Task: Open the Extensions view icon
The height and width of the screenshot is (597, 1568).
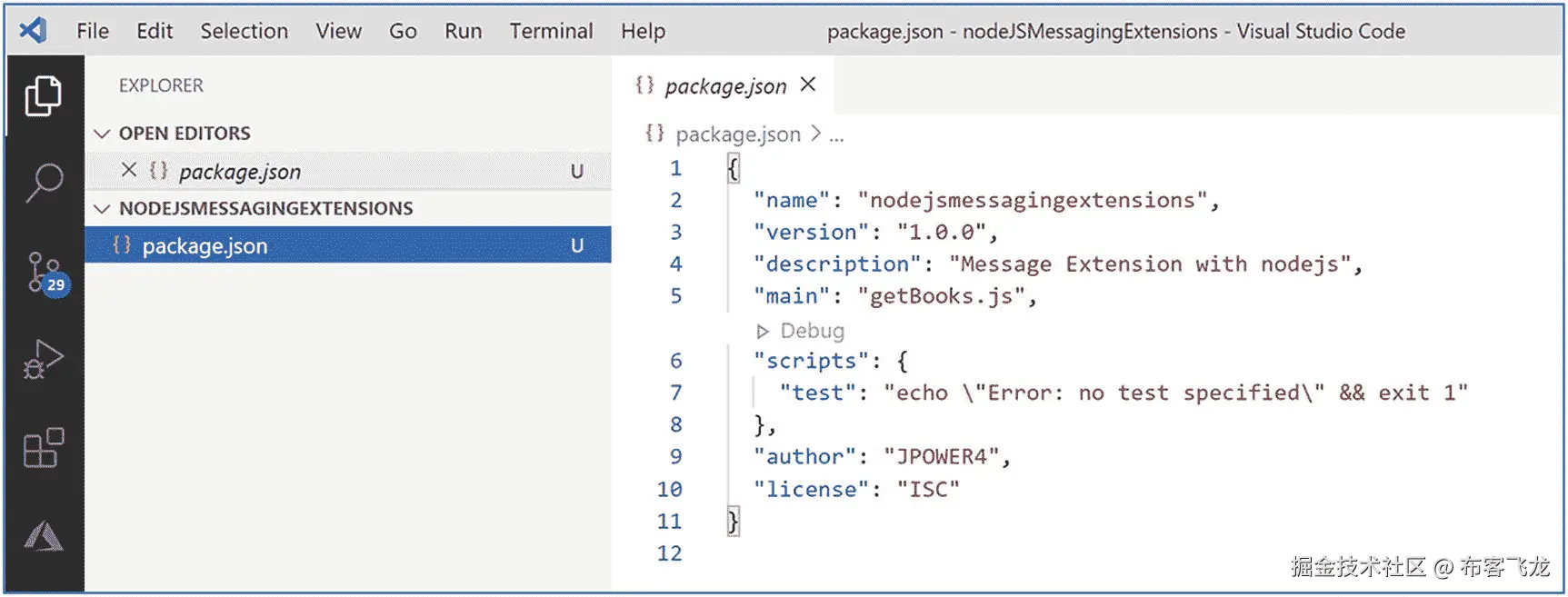Action: coord(43,447)
